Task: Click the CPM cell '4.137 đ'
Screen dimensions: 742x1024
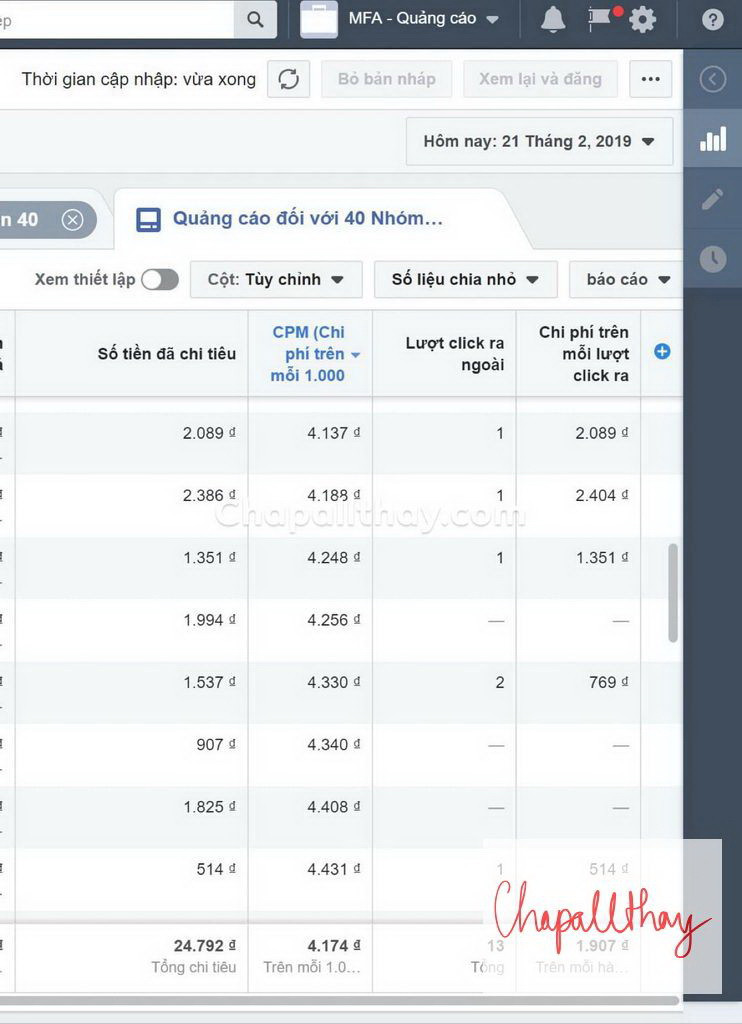Action: 333,433
